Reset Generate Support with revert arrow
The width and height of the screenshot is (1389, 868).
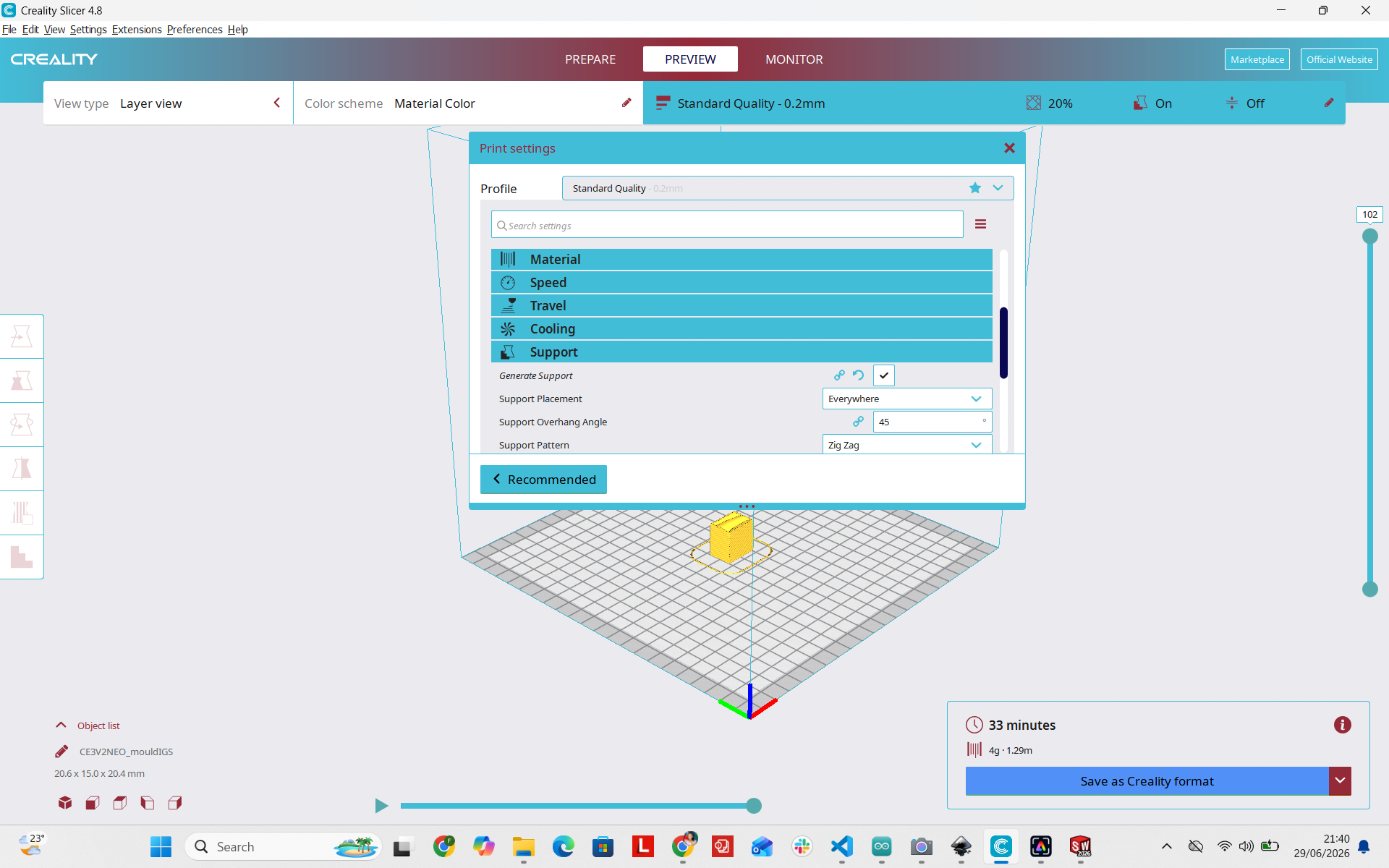pos(858,375)
